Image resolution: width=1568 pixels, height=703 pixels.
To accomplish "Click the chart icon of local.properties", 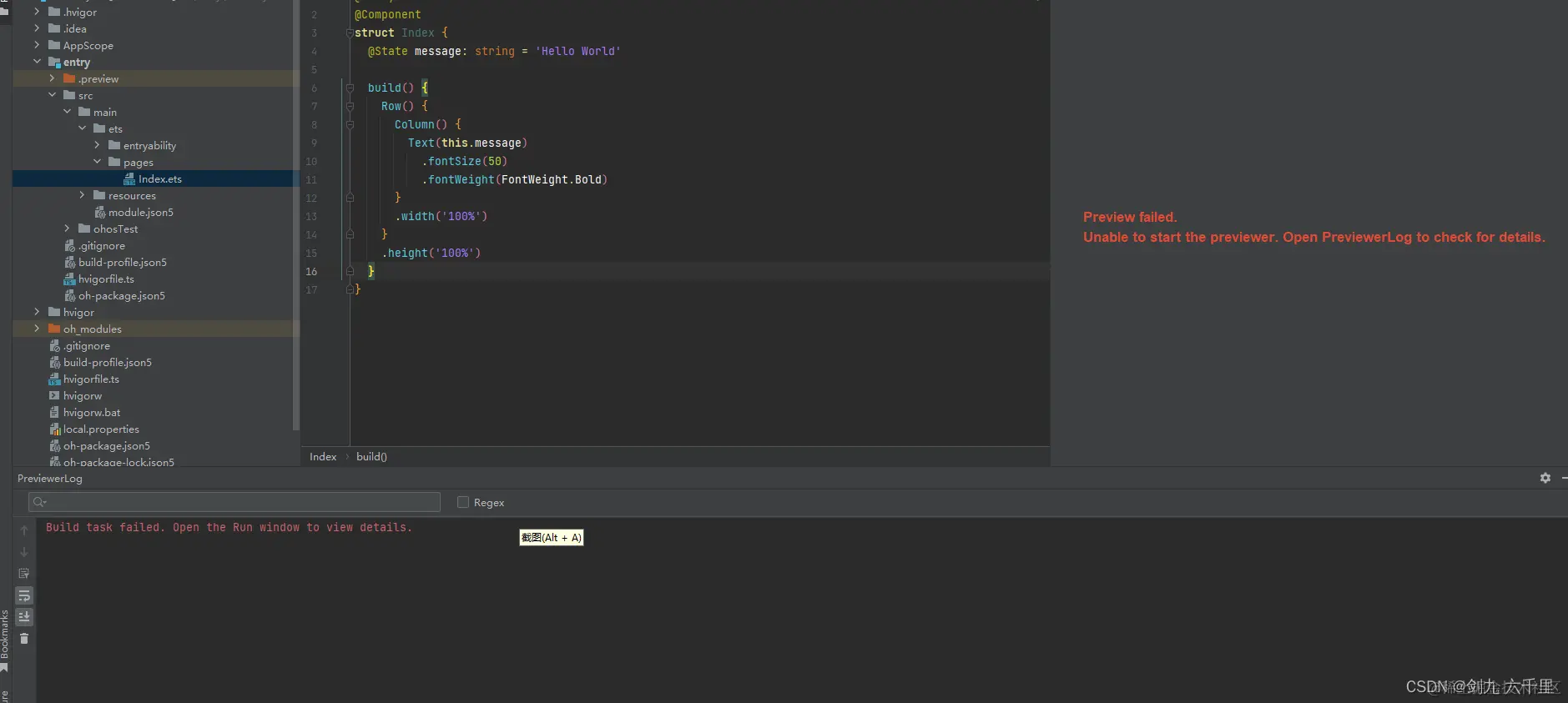I will 55,429.
